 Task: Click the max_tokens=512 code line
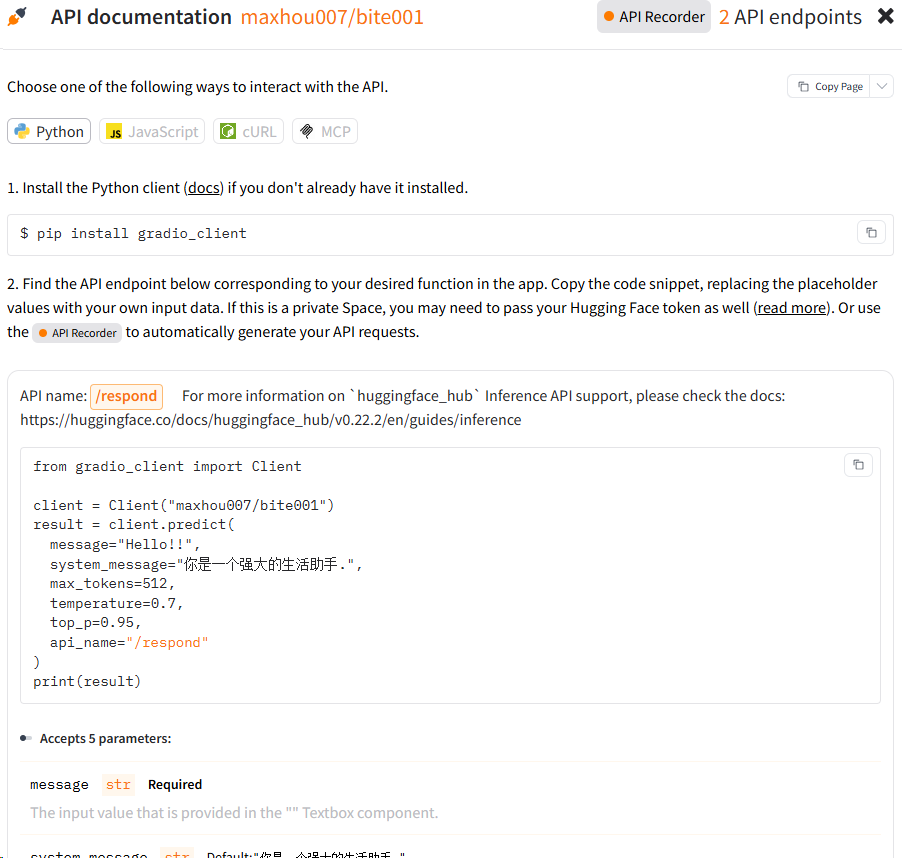click(x=112, y=584)
